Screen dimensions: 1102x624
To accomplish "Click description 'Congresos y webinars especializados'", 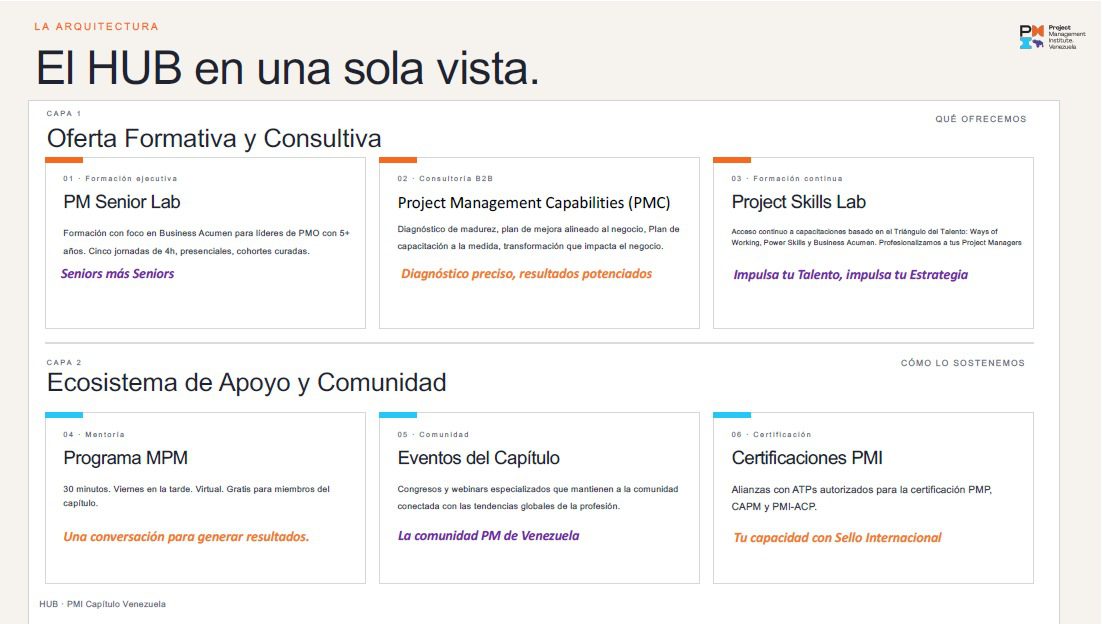I will tap(538, 498).
